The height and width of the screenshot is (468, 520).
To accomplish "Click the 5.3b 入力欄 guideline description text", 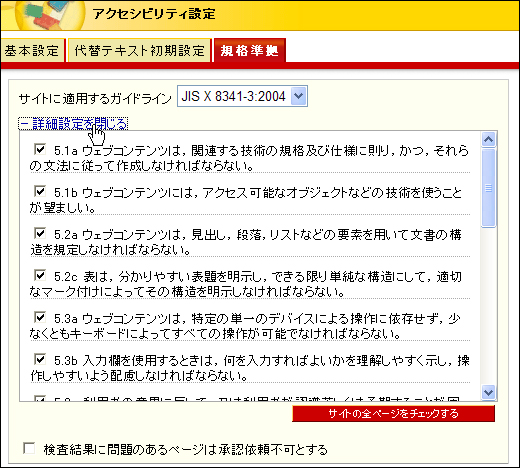I will [249, 368].
